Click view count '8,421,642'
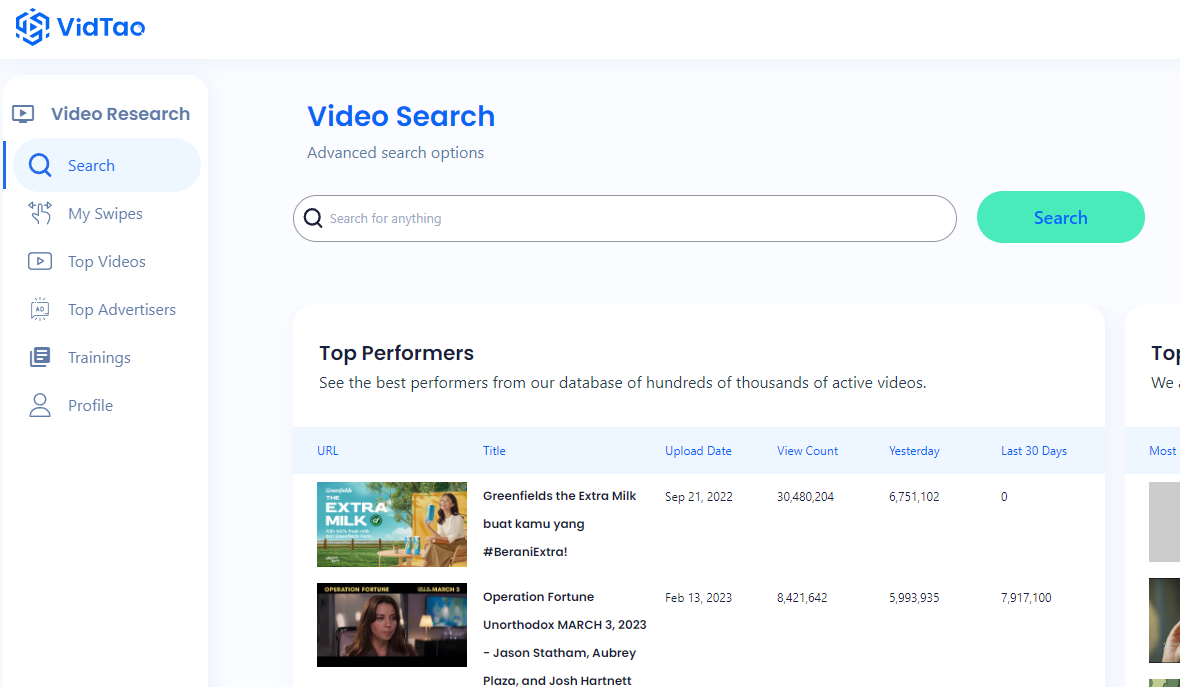The image size is (1180, 687). coord(801,597)
